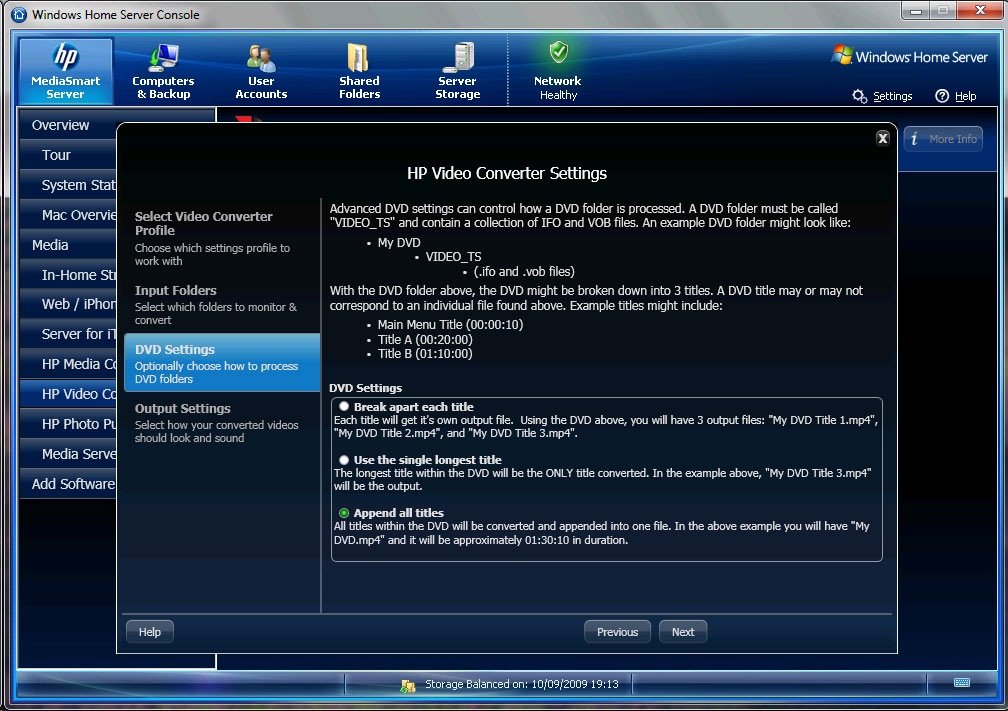Open Computers & Backup section
The height and width of the screenshot is (711, 1008).
(163, 71)
